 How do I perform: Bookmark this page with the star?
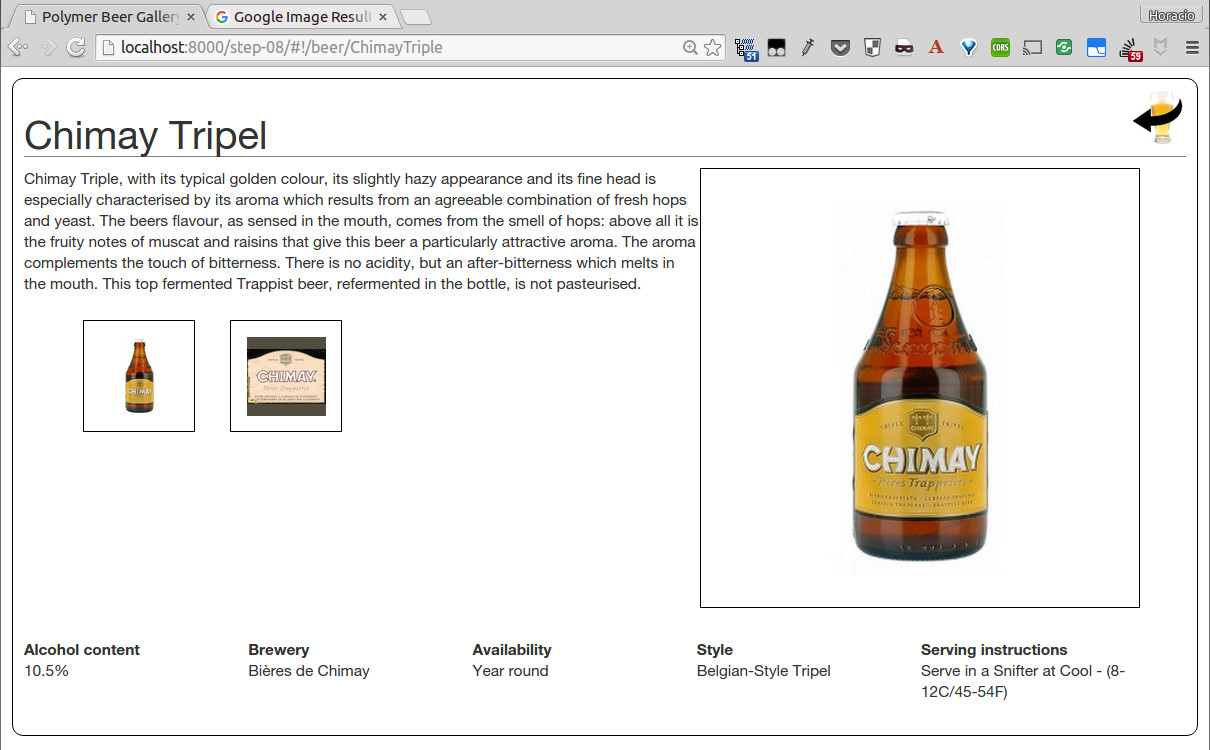coord(712,47)
